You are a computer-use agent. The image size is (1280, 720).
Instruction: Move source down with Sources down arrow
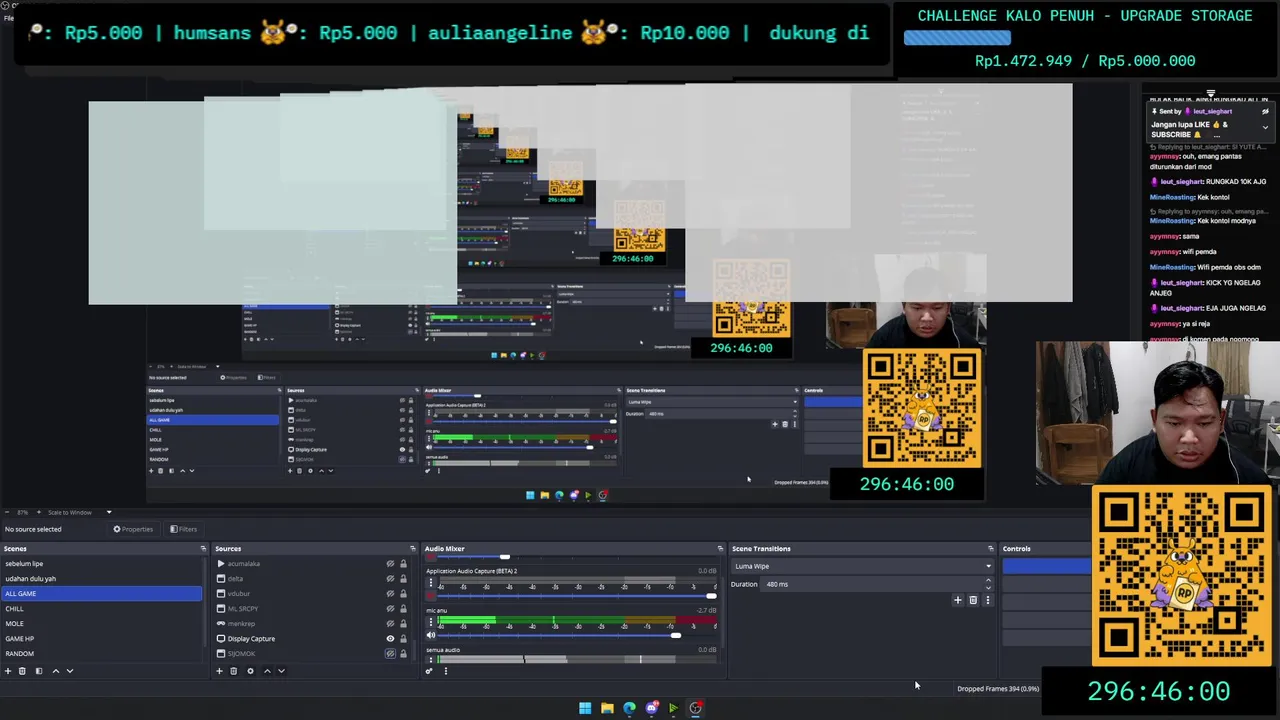(281, 671)
